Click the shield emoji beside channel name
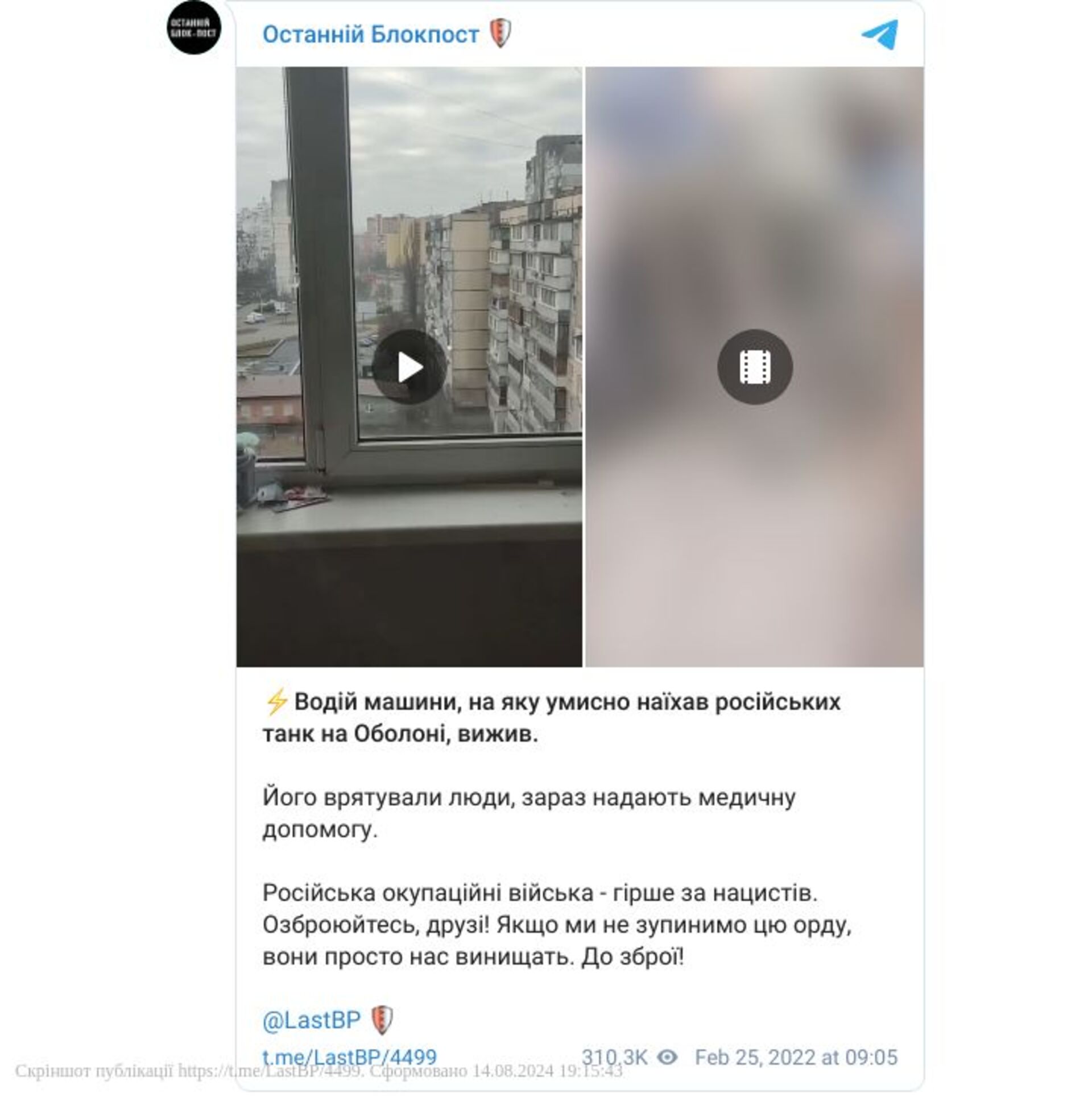1092x1098 pixels. click(x=500, y=34)
